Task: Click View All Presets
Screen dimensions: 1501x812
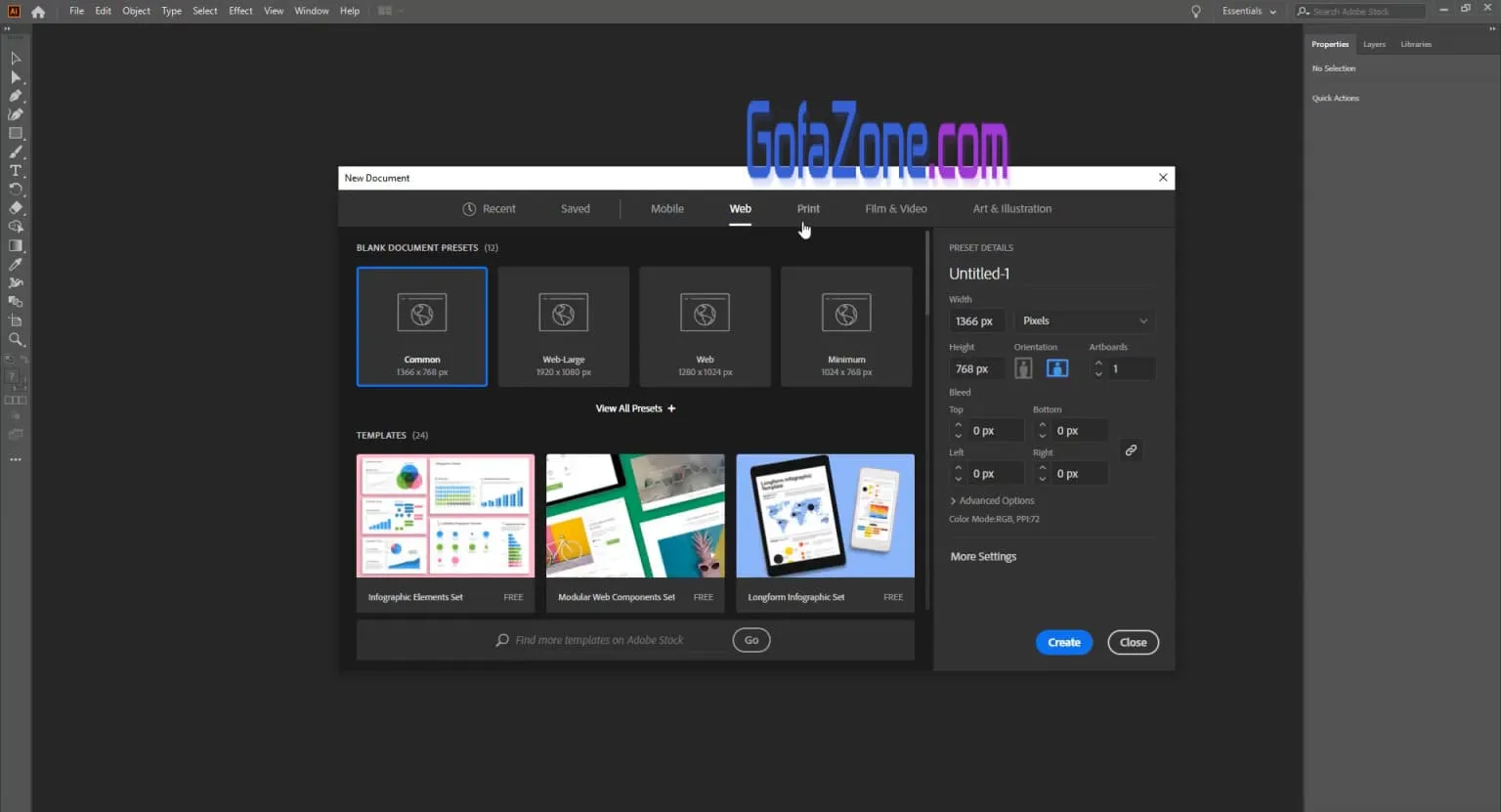Action: coord(635,408)
